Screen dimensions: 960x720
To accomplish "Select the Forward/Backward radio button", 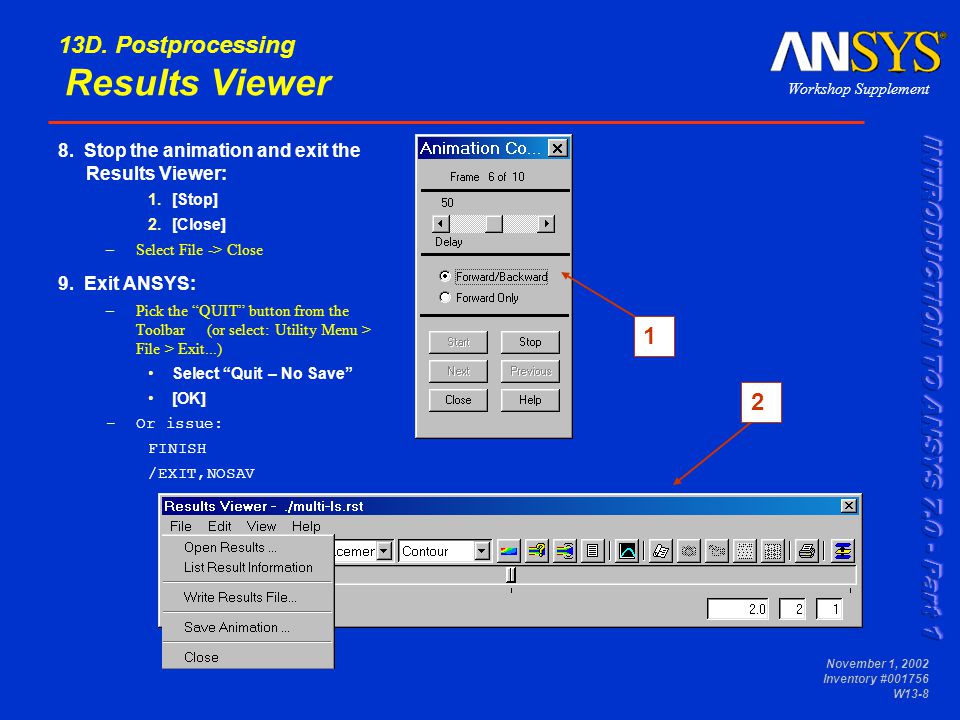I will click(445, 276).
